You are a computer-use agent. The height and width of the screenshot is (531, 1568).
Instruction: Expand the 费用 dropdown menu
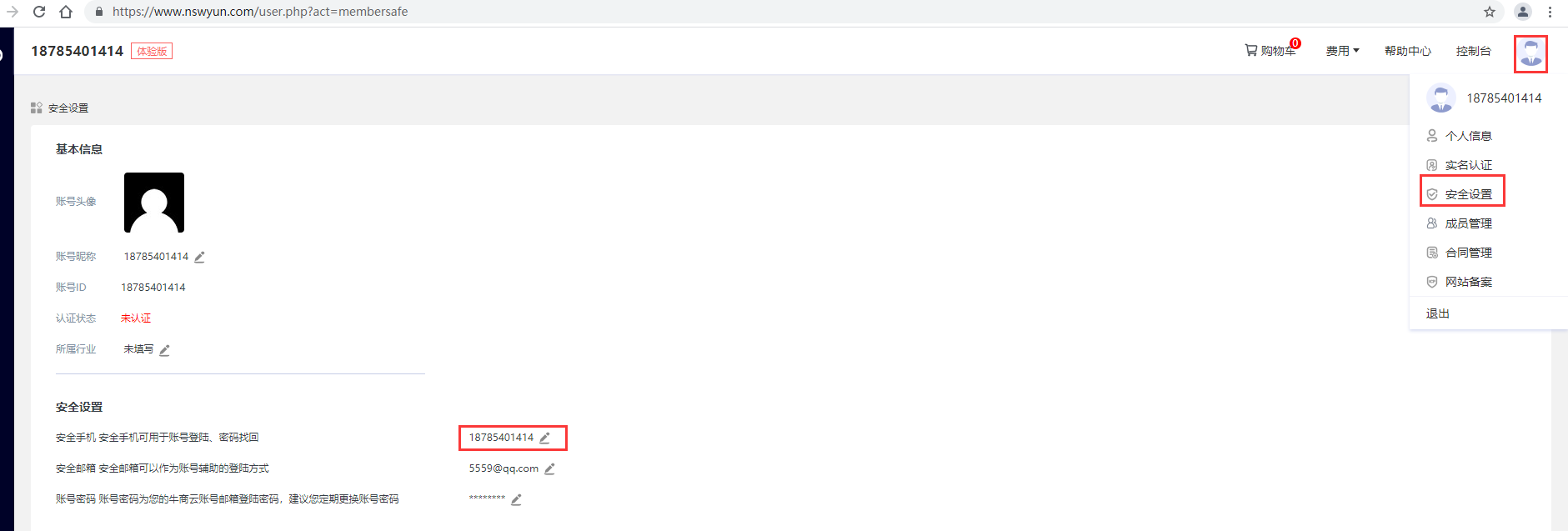1343,51
